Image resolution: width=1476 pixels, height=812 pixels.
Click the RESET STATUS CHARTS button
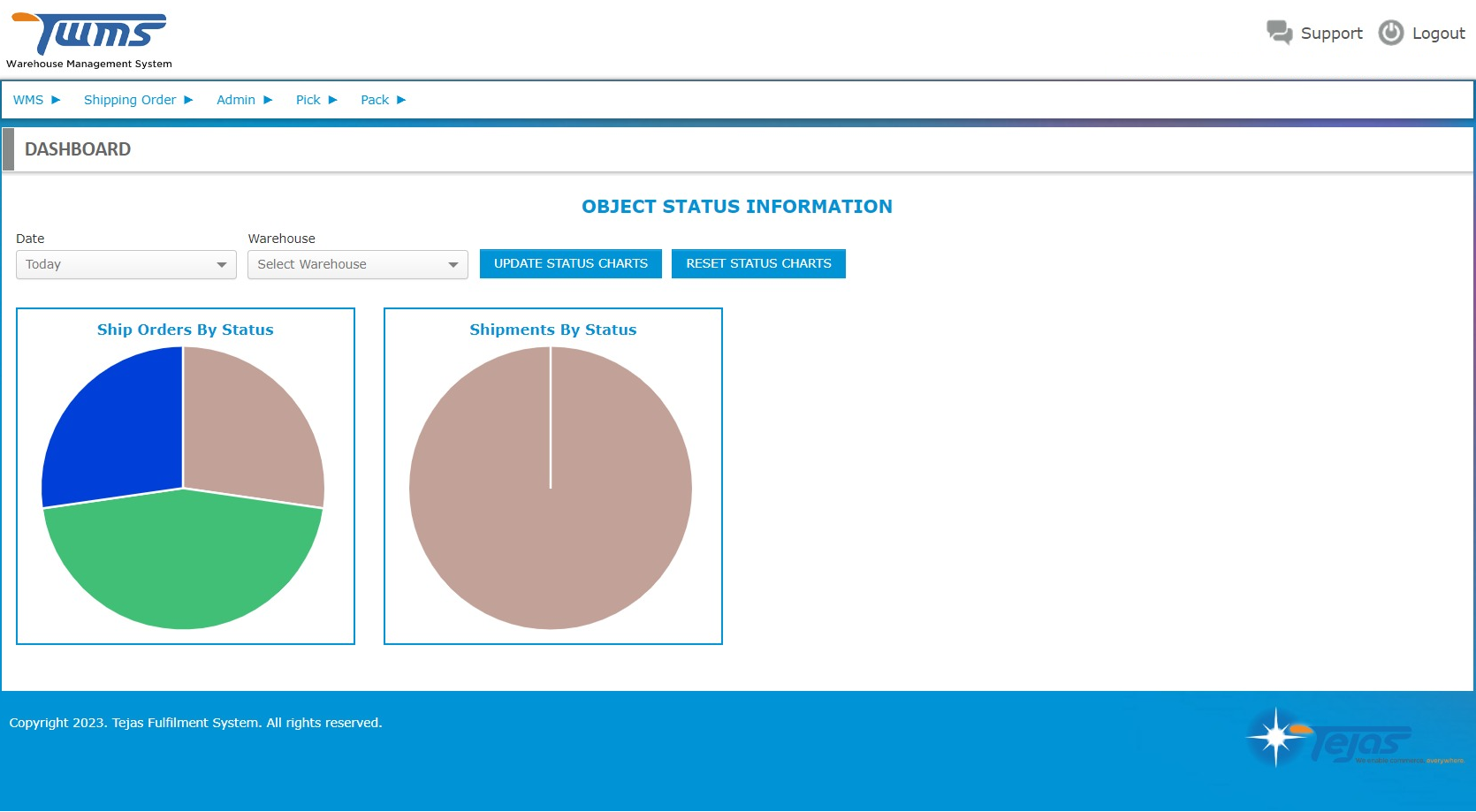(757, 262)
